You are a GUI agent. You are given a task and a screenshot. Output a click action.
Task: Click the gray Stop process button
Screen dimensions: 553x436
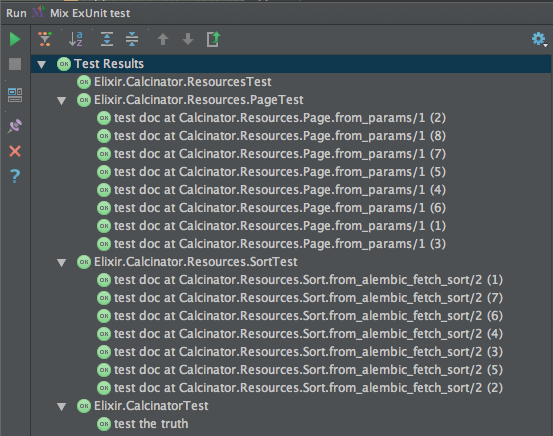pos(15,64)
